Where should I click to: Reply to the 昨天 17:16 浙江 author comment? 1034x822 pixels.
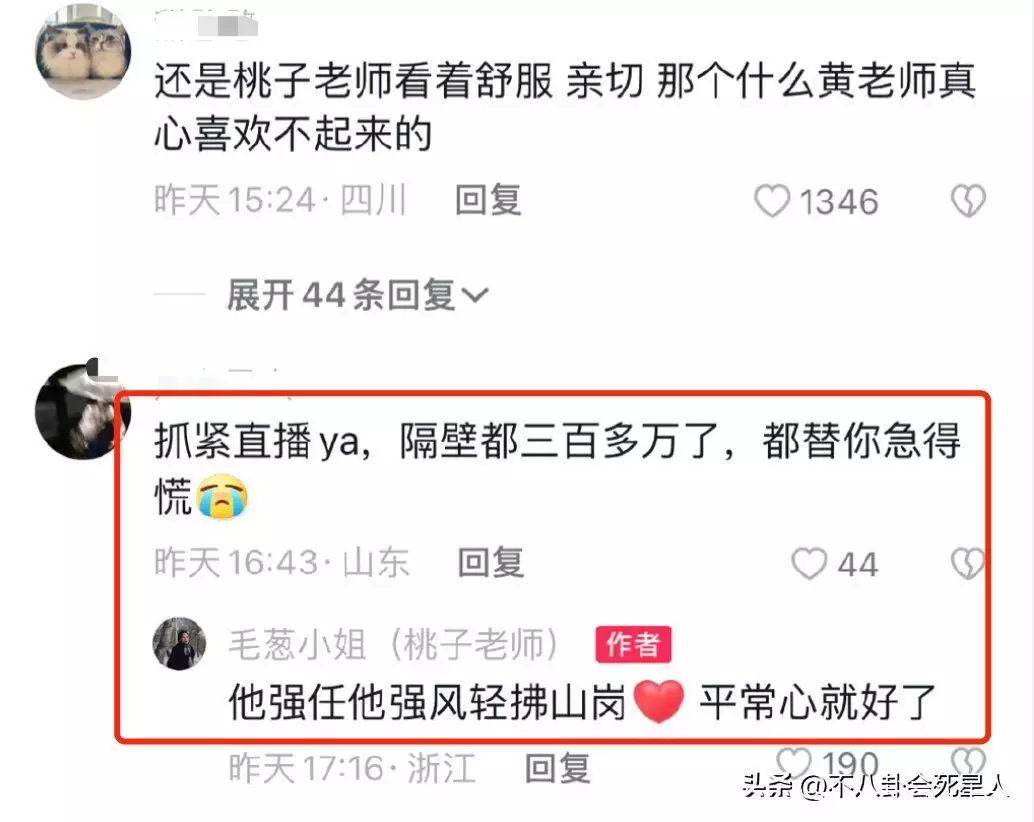[557, 769]
